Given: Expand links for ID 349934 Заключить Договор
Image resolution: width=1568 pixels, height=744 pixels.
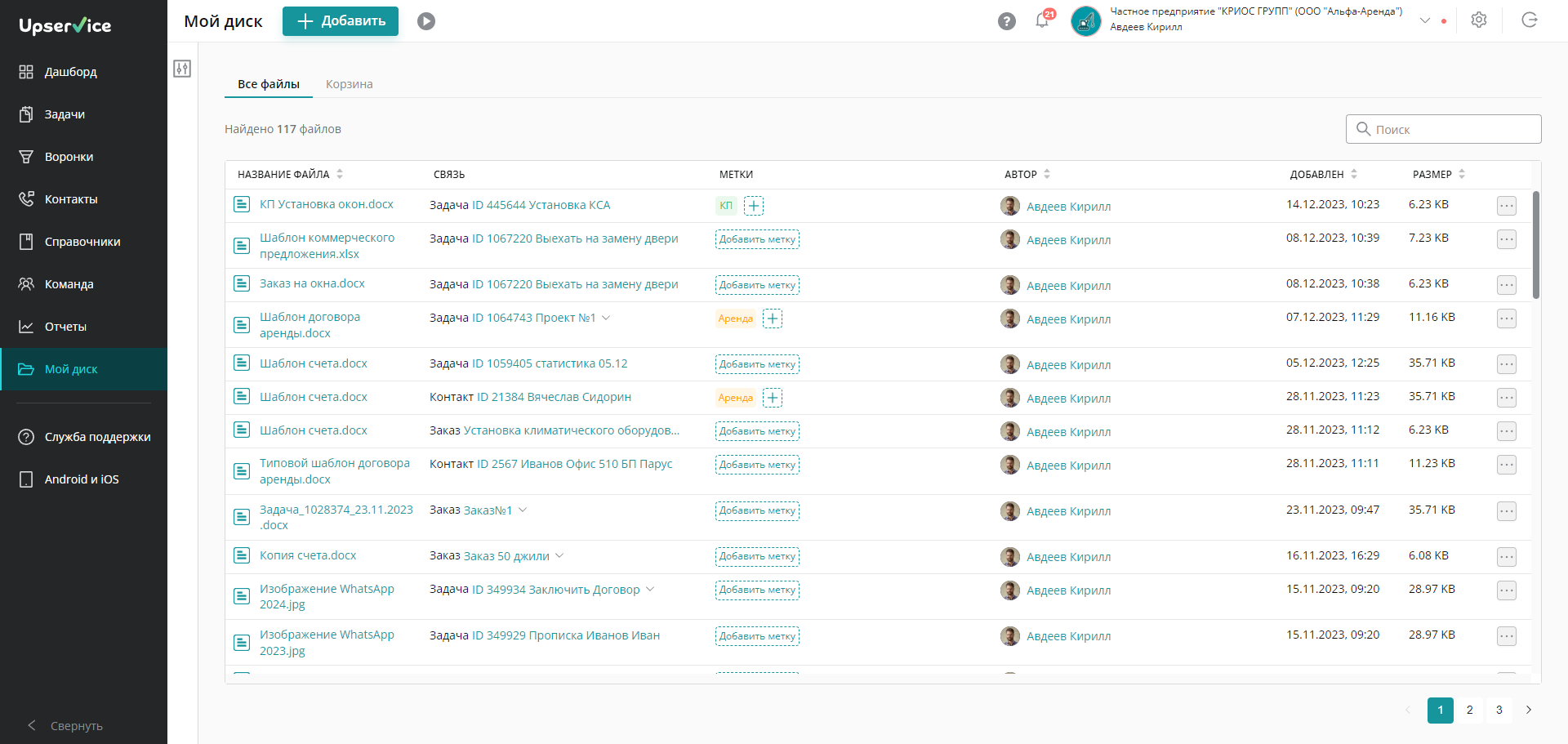Looking at the screenshot, I should click(x=650, y=589).
